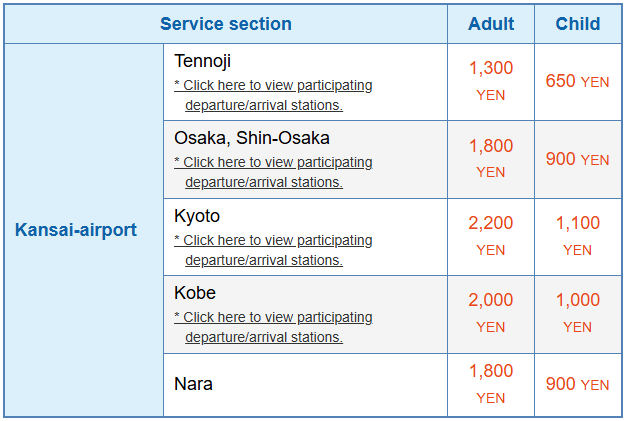The height and width of the screenshot is (421, 626).
Task: Open Kyoto participating stations link
Action: [273, 250]
